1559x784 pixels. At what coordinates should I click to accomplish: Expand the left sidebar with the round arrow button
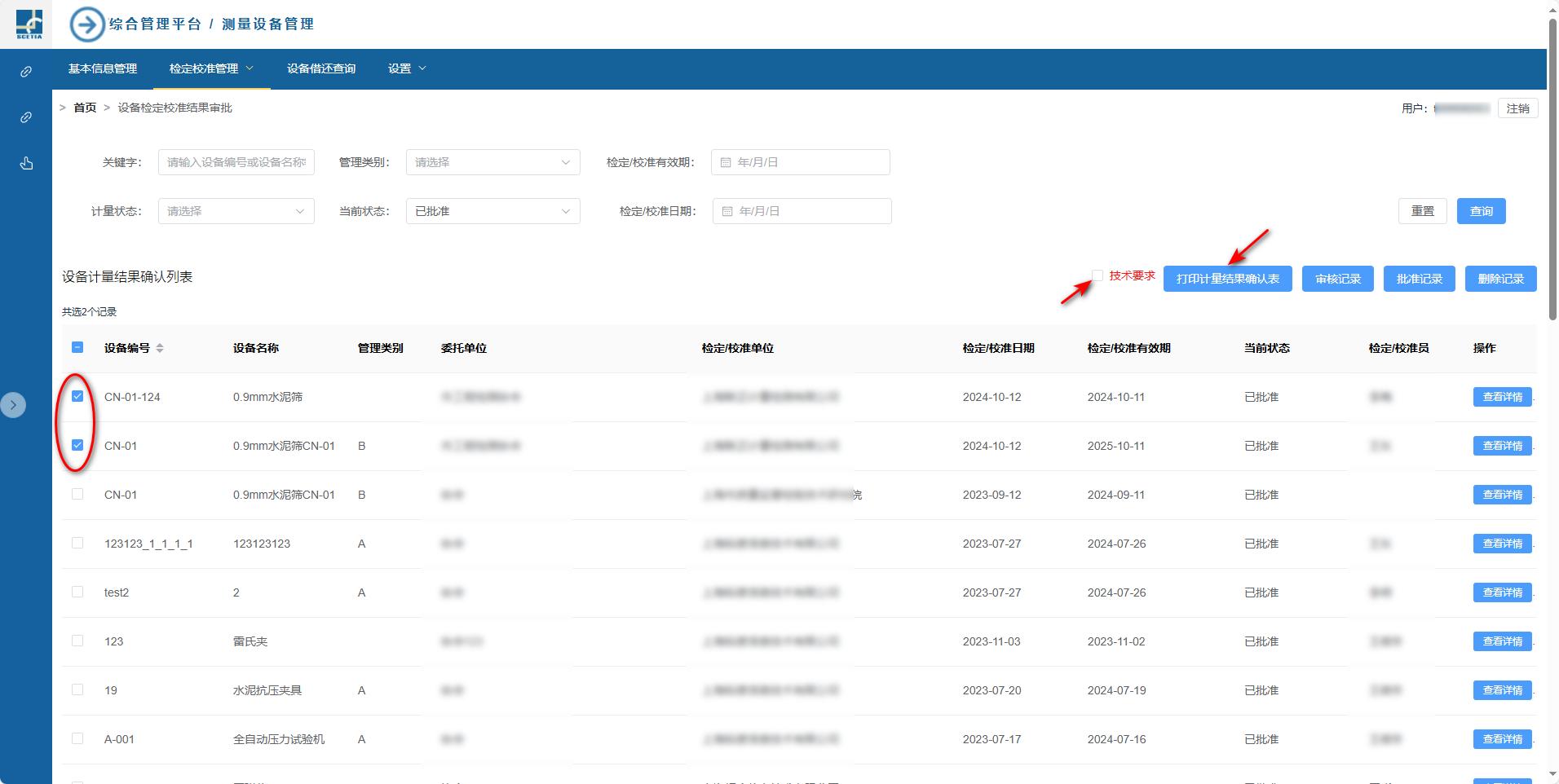13,405
